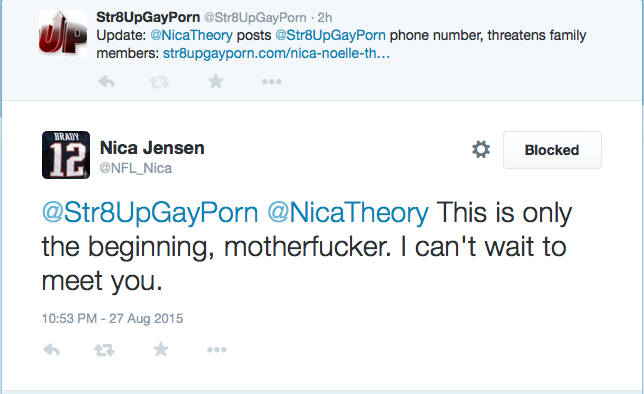This screenshot has width=644, height=394.
Task: Favorite the Str8UpGayPorn update tweet with star
Action: coord(216,81)
